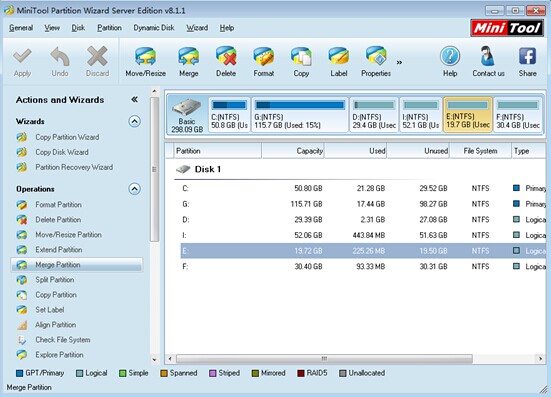Select F:(NTFS) block in disk map

[518, 115]
